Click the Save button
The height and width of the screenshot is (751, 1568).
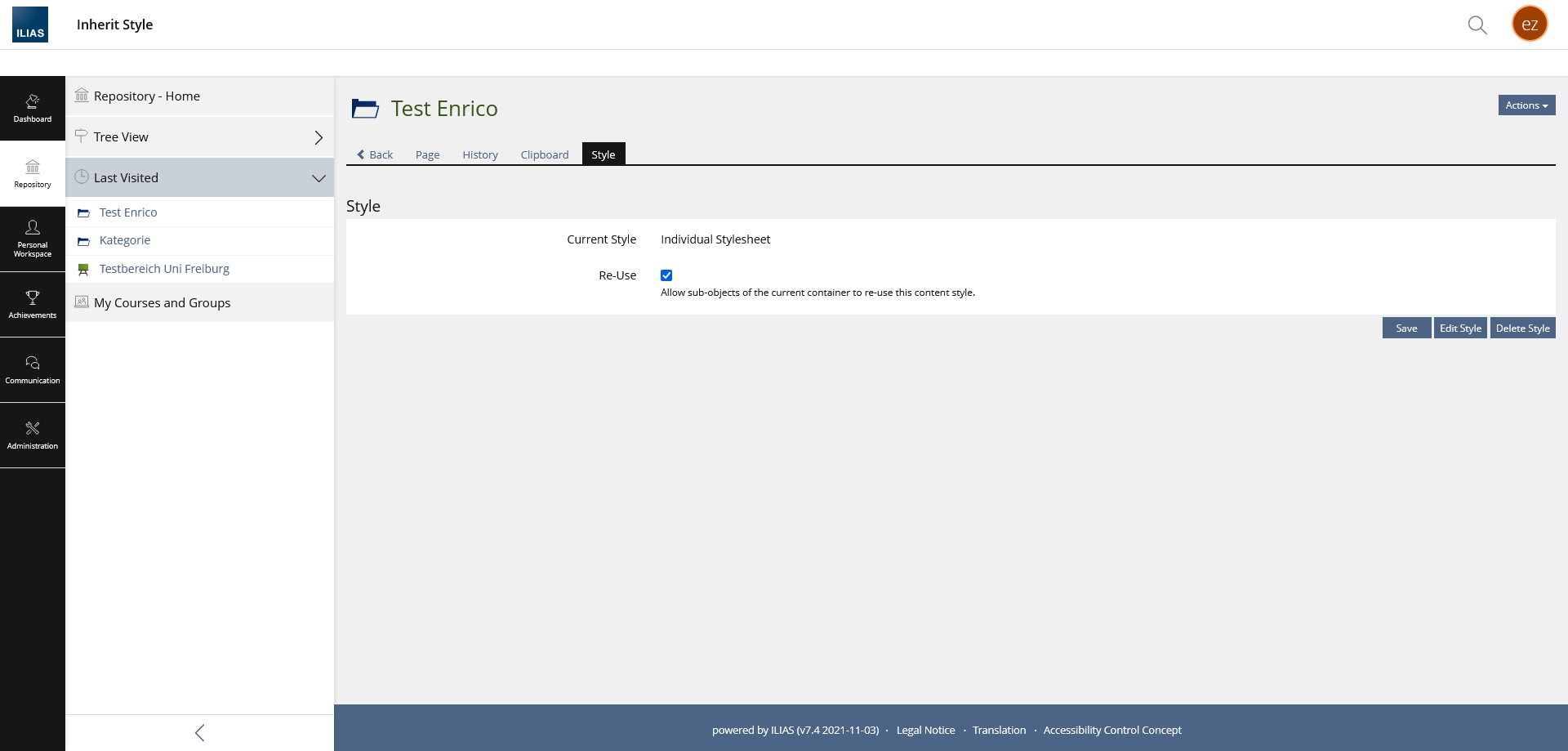pos(1405,328)
